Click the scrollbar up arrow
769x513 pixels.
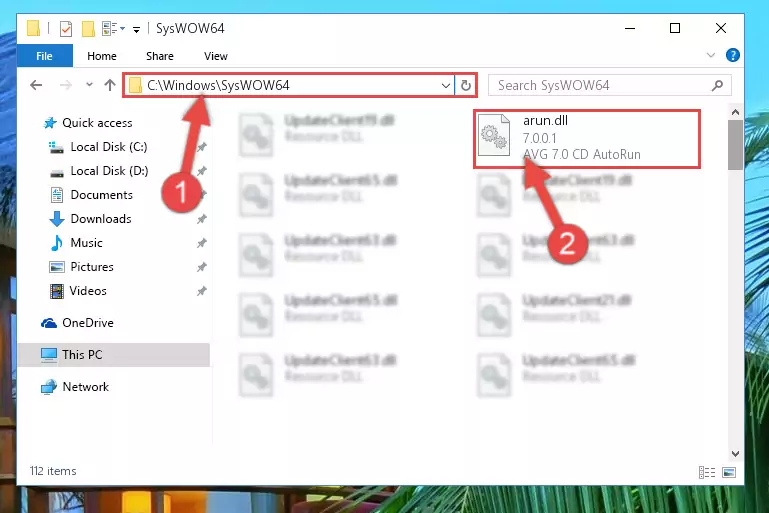click(735, 112)
